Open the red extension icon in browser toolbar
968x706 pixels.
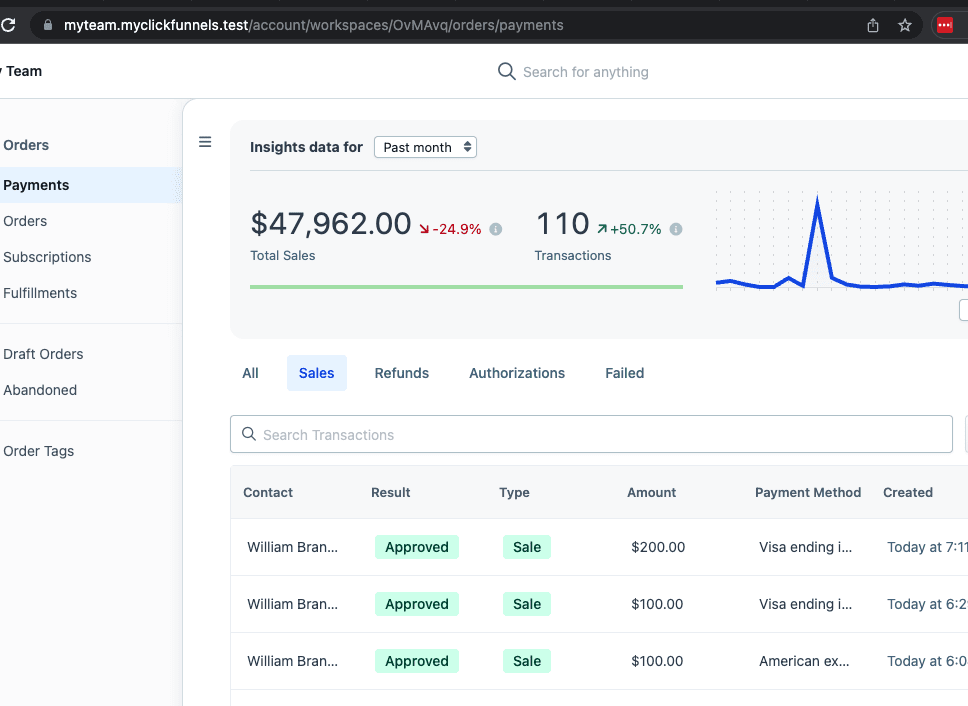pos(945,25)
